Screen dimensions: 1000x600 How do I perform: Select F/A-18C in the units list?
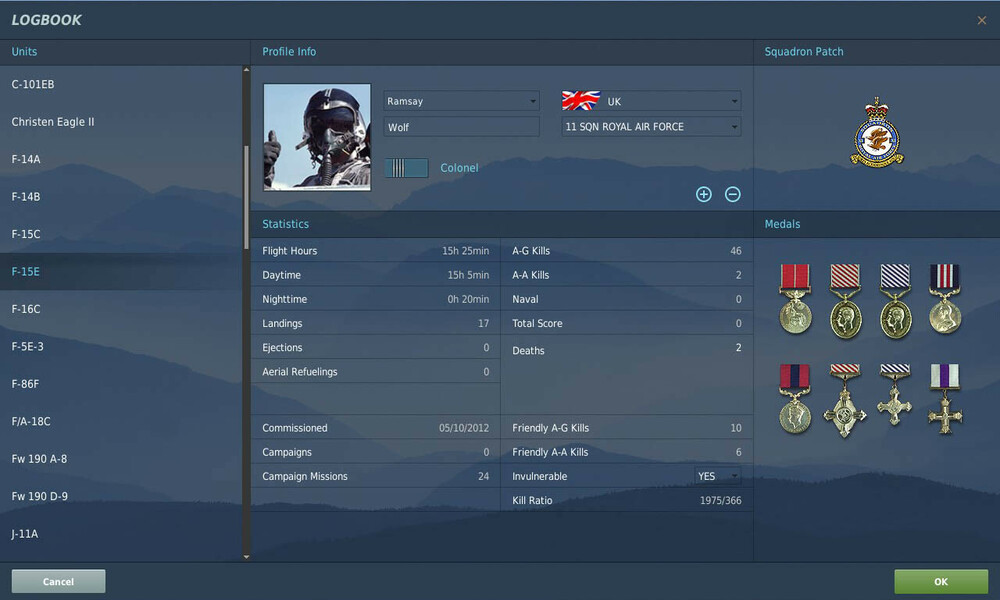pyautogui.click(x=121, y=421)
